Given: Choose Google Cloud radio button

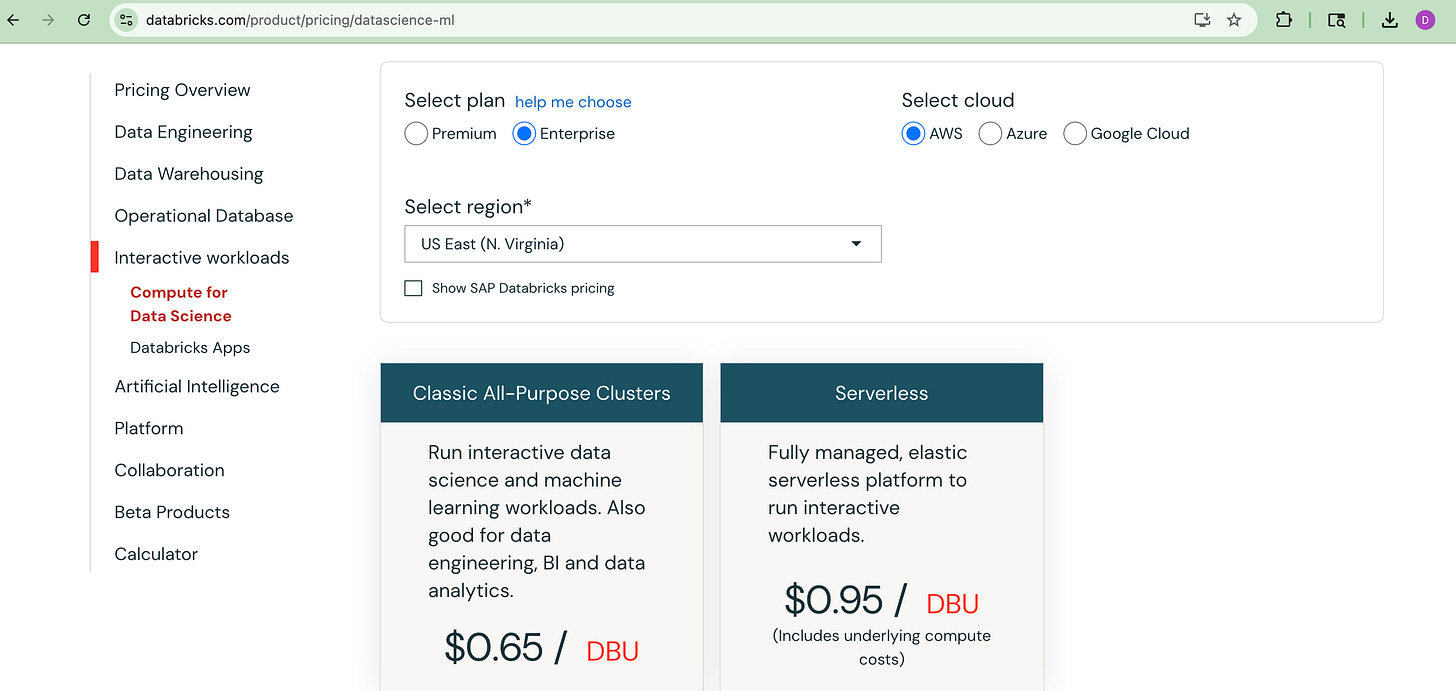Looking at the screenshot, I should 1075,134.
